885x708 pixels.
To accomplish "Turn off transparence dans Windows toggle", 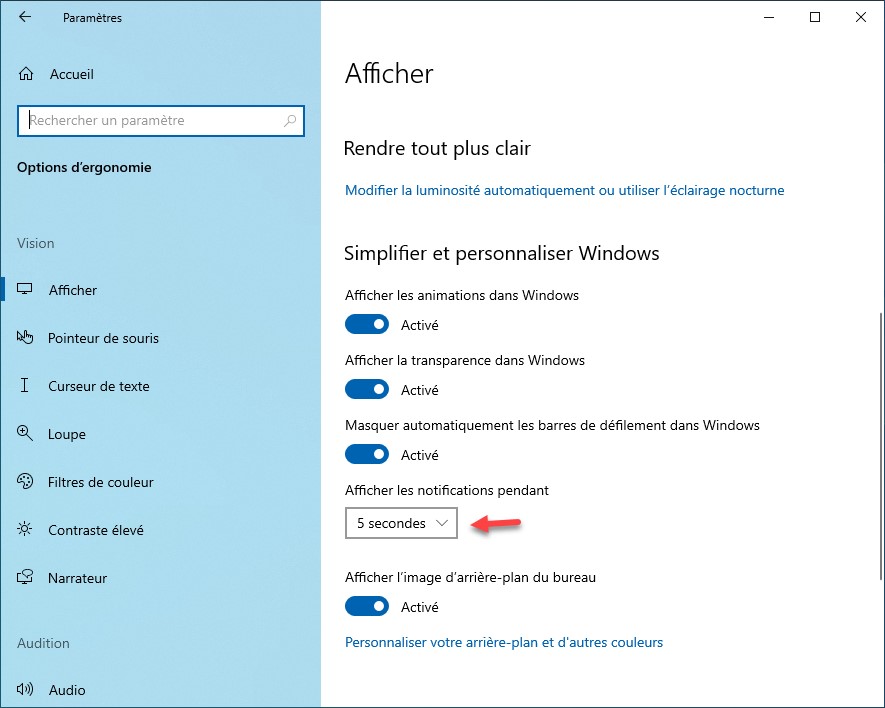I will pos(367,390).
